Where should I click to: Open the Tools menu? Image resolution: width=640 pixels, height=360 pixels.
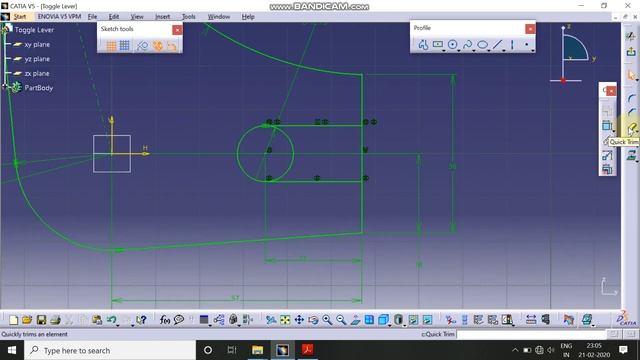click(x=188, y=17)
